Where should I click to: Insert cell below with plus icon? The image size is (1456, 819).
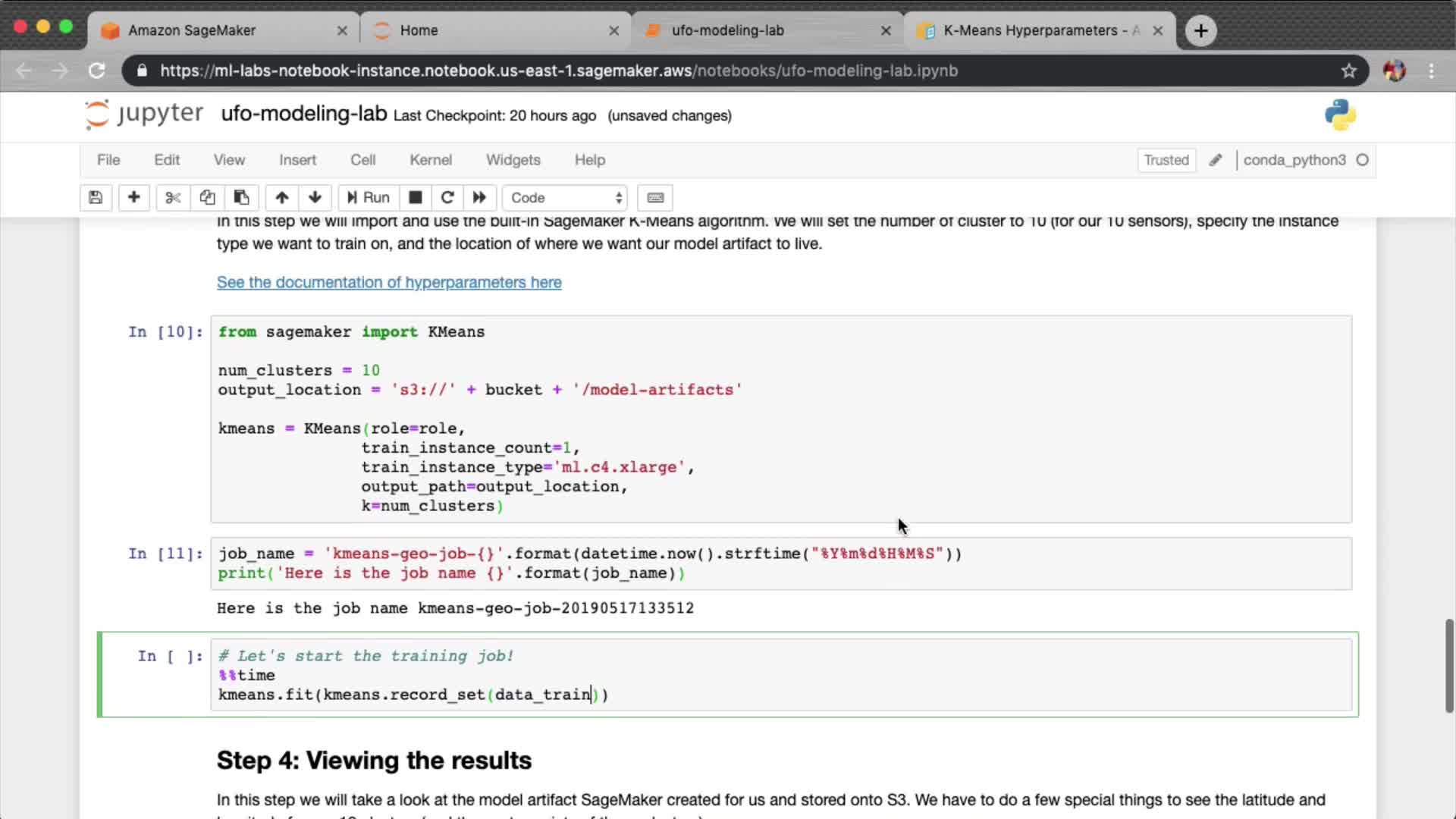[133, 198]
